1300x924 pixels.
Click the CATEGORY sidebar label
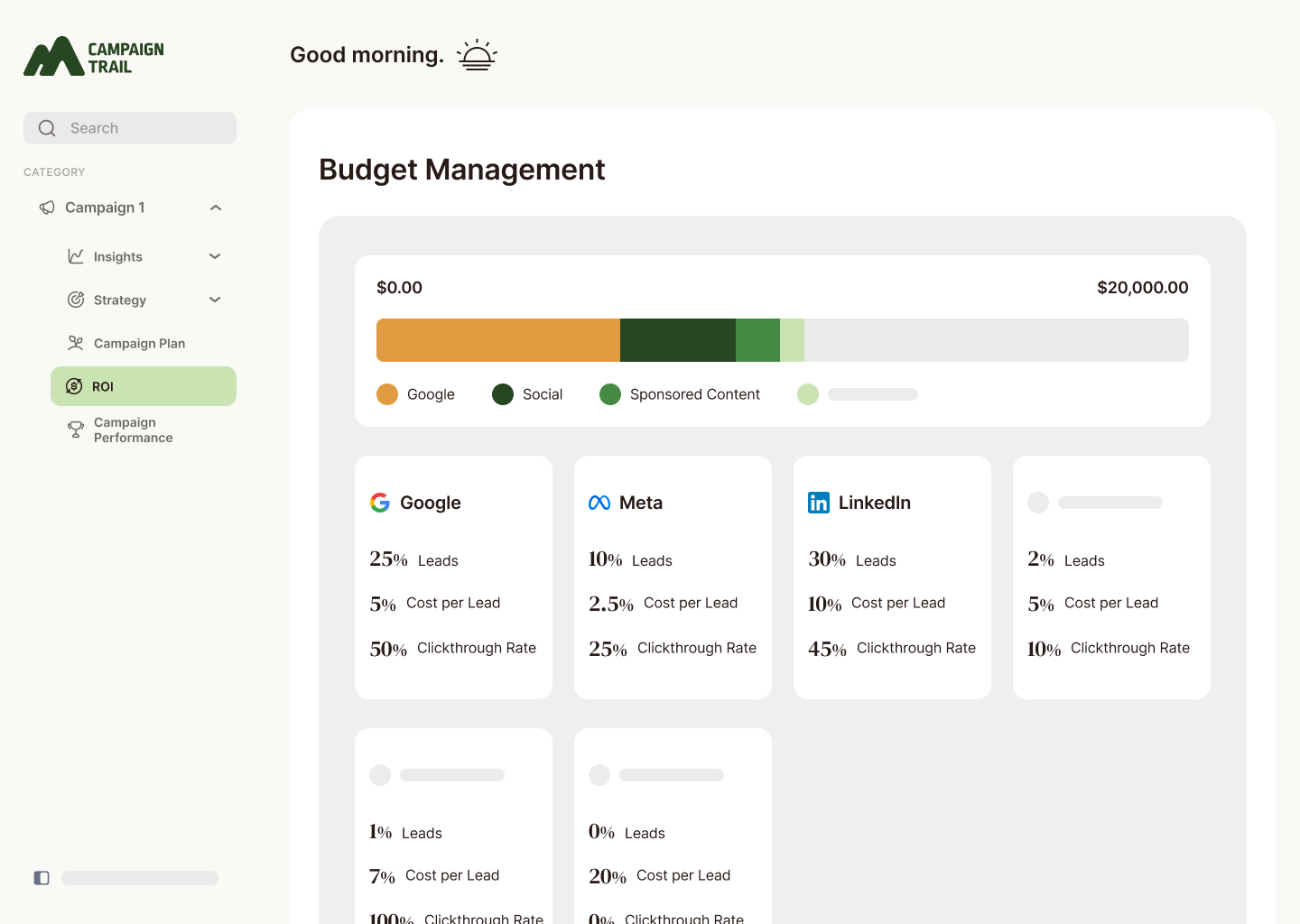tap(54, 172)
